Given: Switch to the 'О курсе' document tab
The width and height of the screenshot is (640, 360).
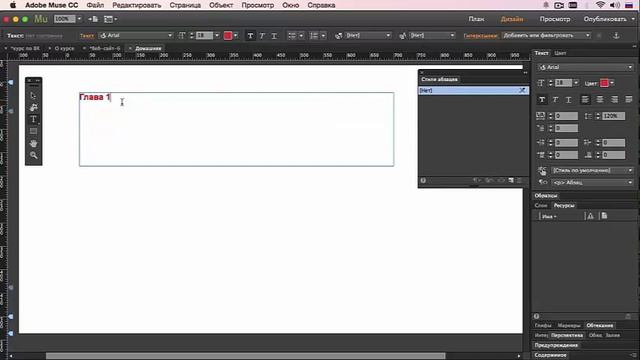Looking at the screenshot, I should (x=64, y=48).
